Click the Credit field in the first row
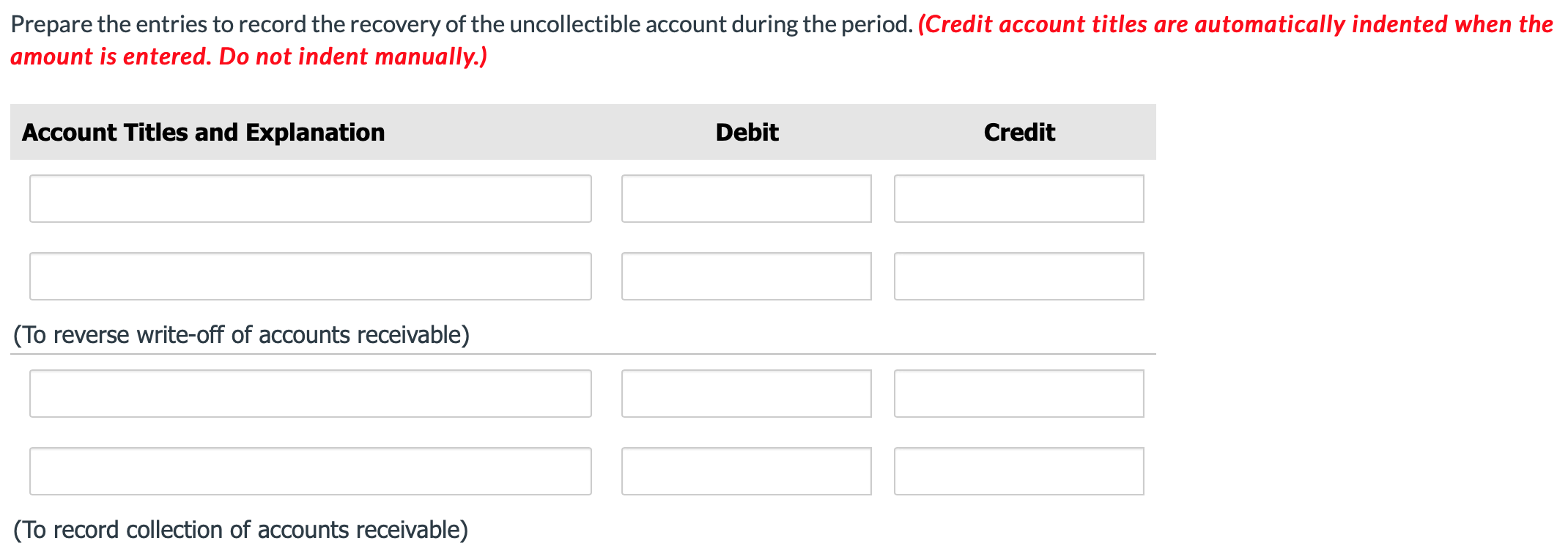The width and height of the screenshot is (1568, 557). tap(1018, 199)
